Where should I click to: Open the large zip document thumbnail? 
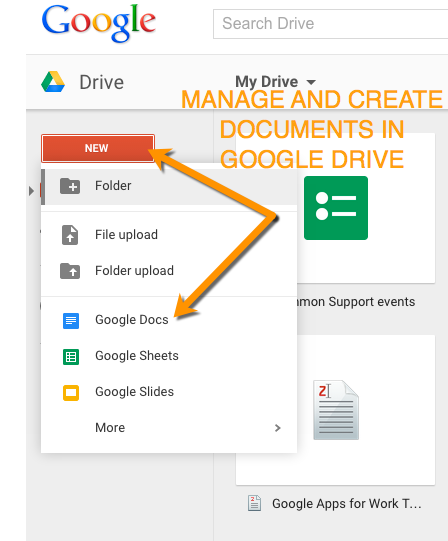coord(336,410)
